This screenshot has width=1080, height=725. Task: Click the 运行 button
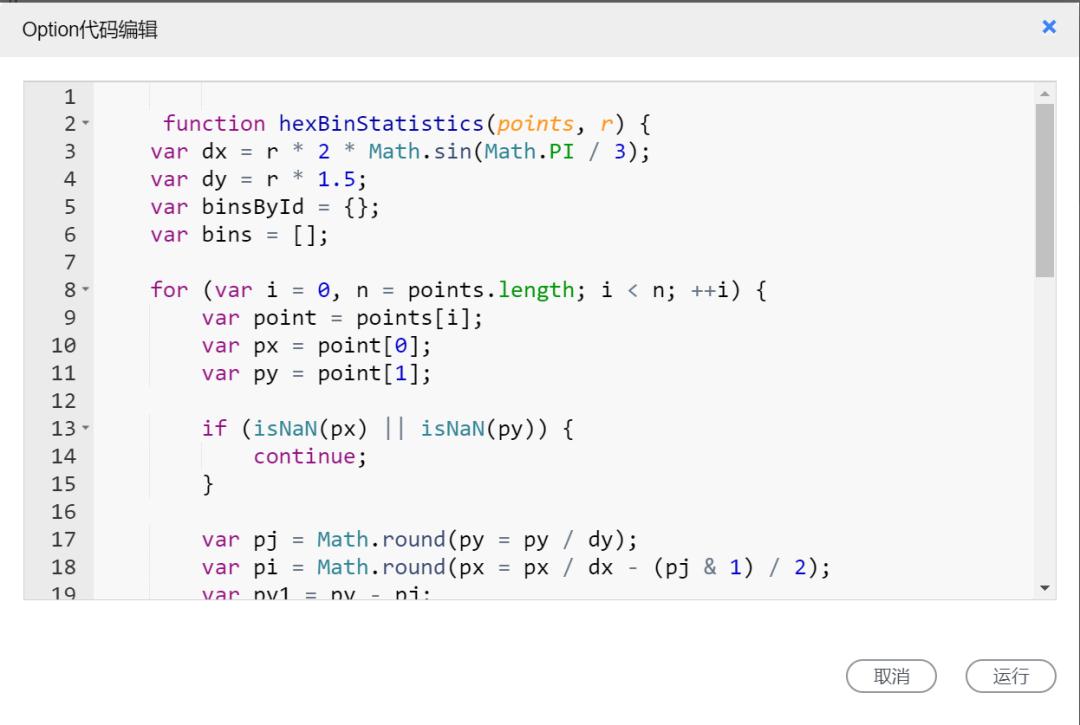(1010, 676)
